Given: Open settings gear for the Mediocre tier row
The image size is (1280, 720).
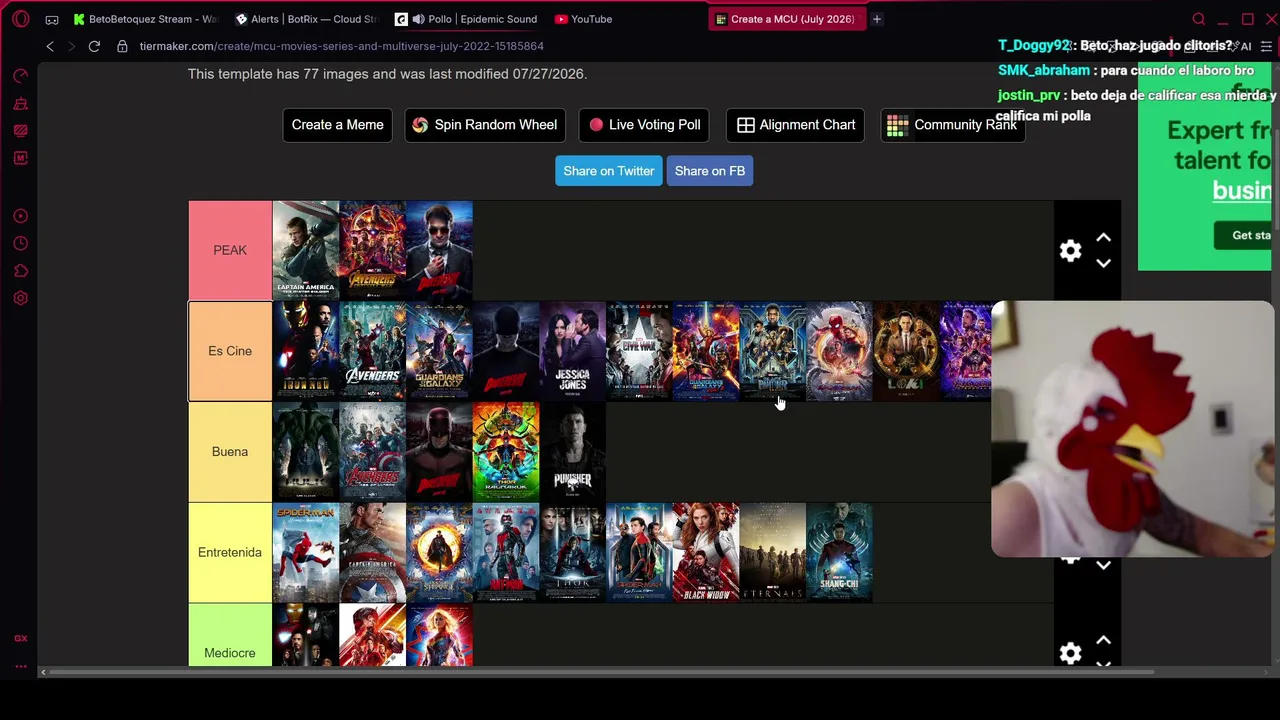Looking at the screenshot, I should click(1070, 653).
